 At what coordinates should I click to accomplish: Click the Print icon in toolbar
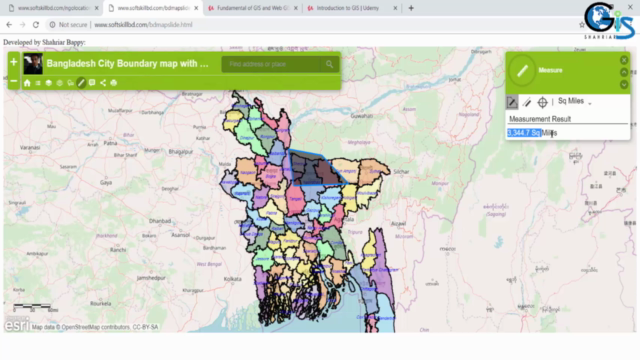[113, 83]
